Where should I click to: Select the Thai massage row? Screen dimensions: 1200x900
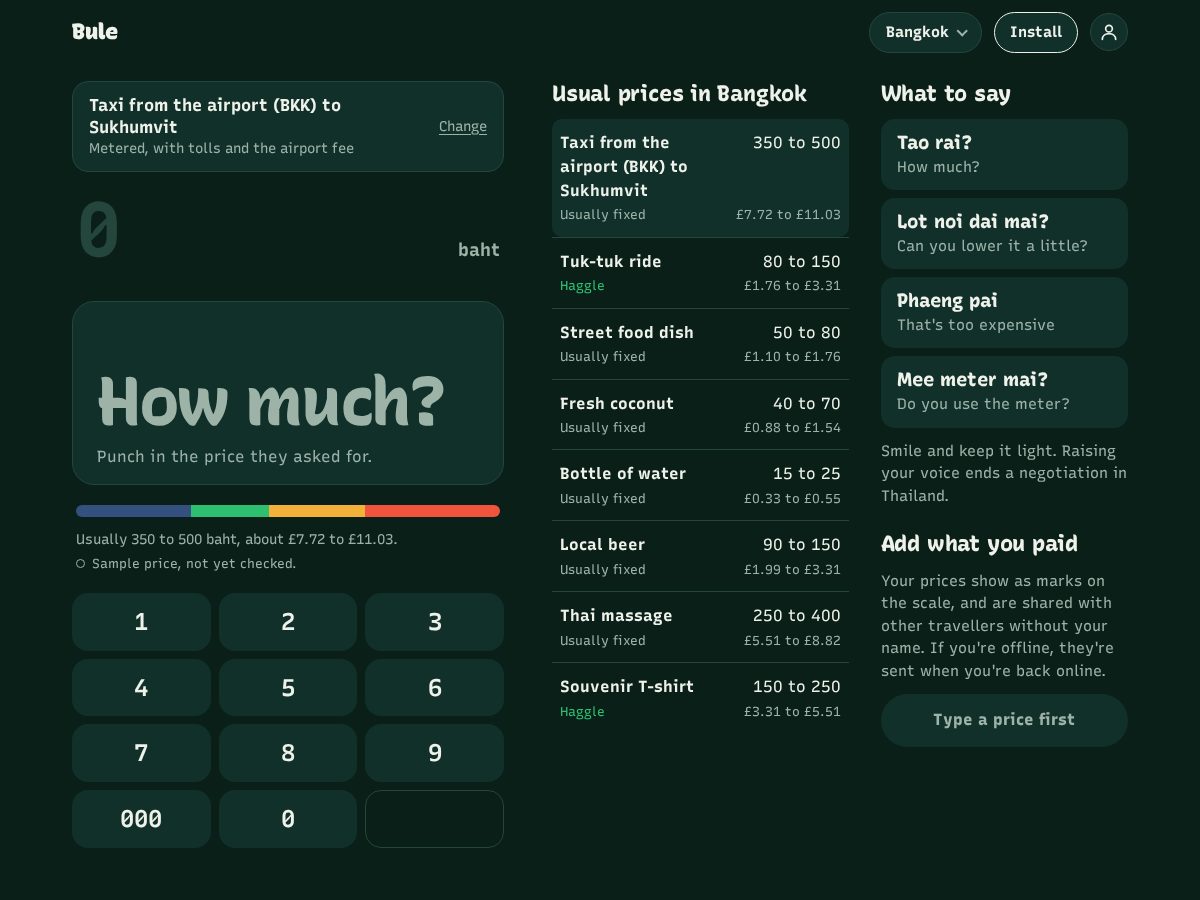[x=700, y=627]
